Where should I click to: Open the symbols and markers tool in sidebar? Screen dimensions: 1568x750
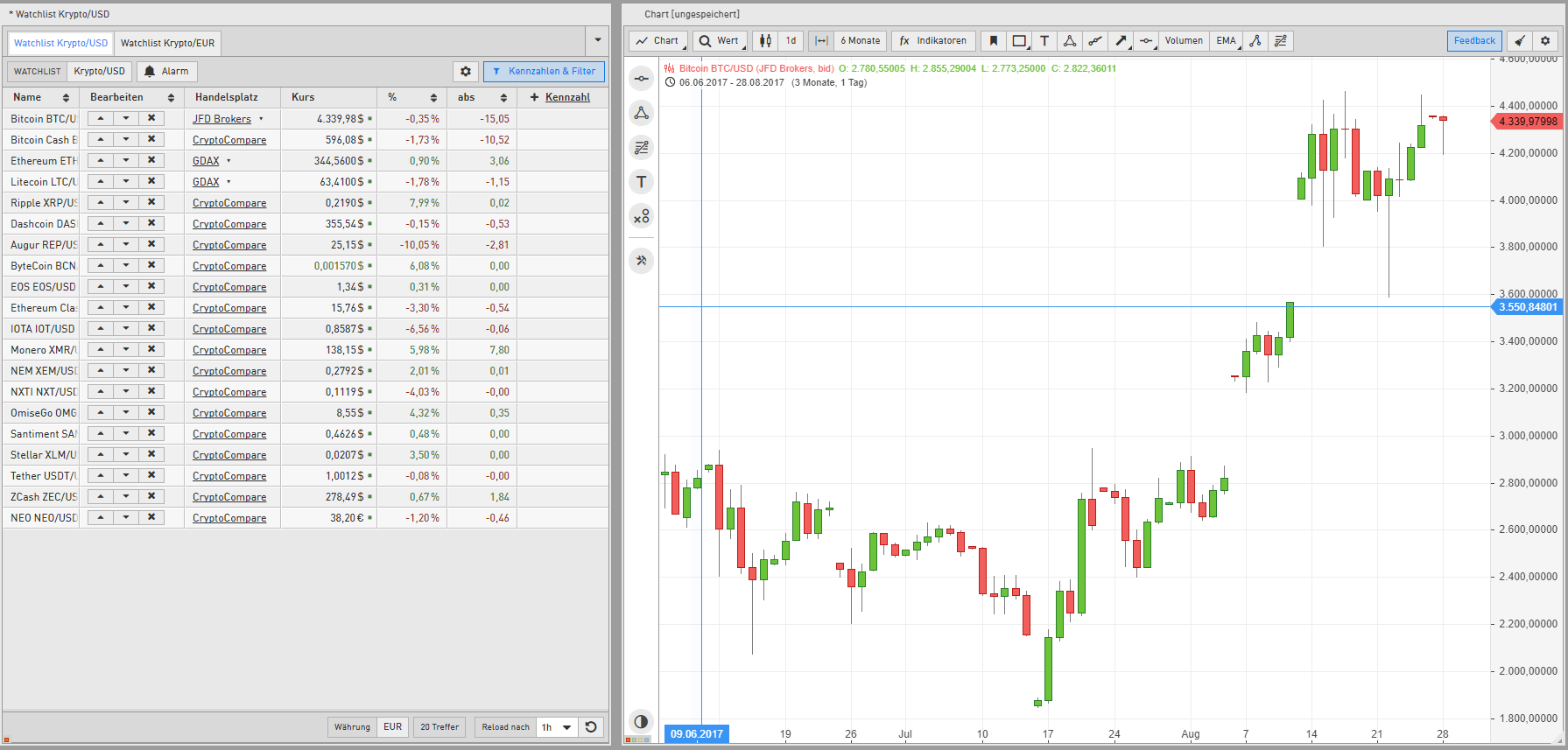click(x=642, y=216)
